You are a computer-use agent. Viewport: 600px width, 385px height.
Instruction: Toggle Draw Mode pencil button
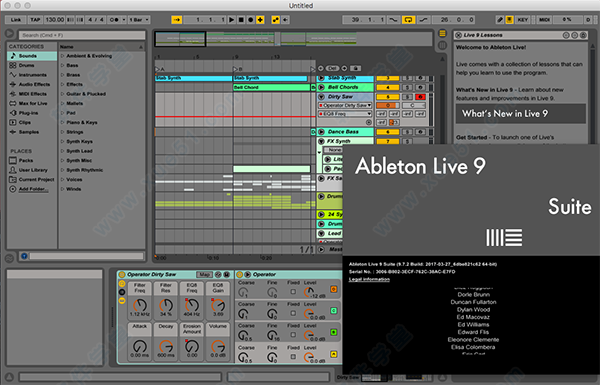[500, 20]
